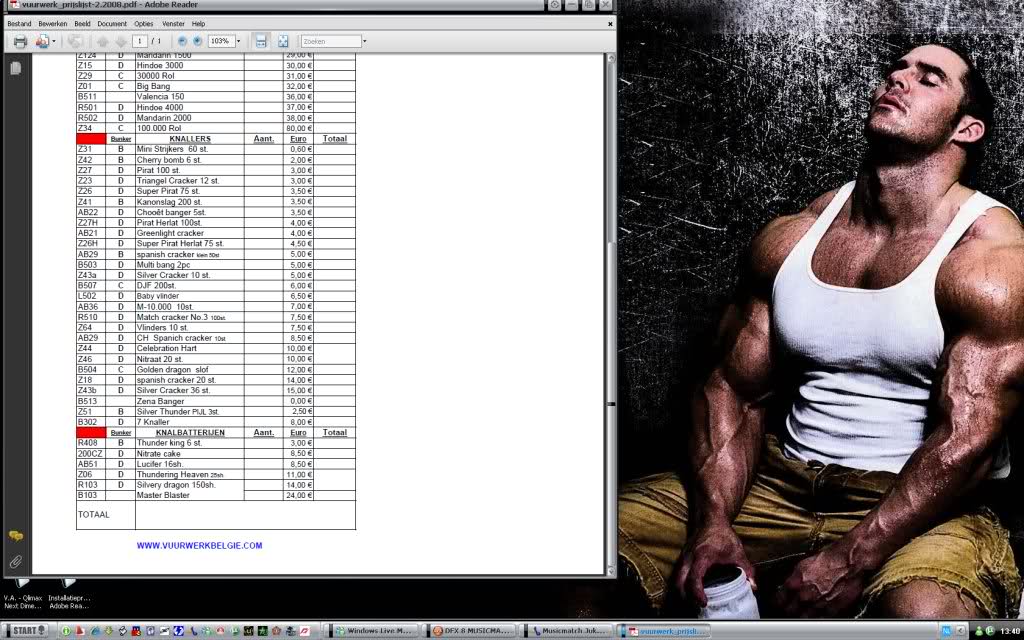Open the Attachments paperclip panel
This screenshot has width=1024, height=640.
(15, 562)
